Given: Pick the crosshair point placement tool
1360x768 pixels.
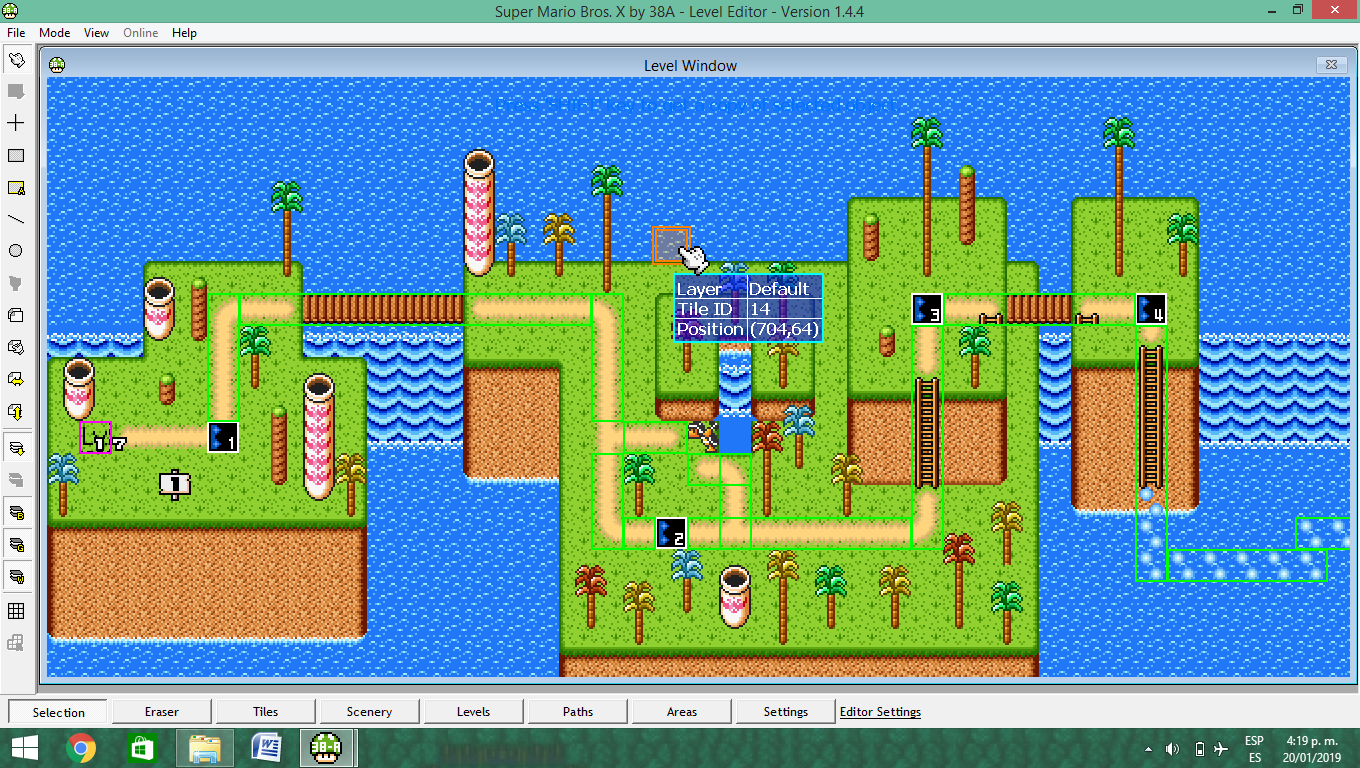Looking at the screenshot, I should [16, 123].
